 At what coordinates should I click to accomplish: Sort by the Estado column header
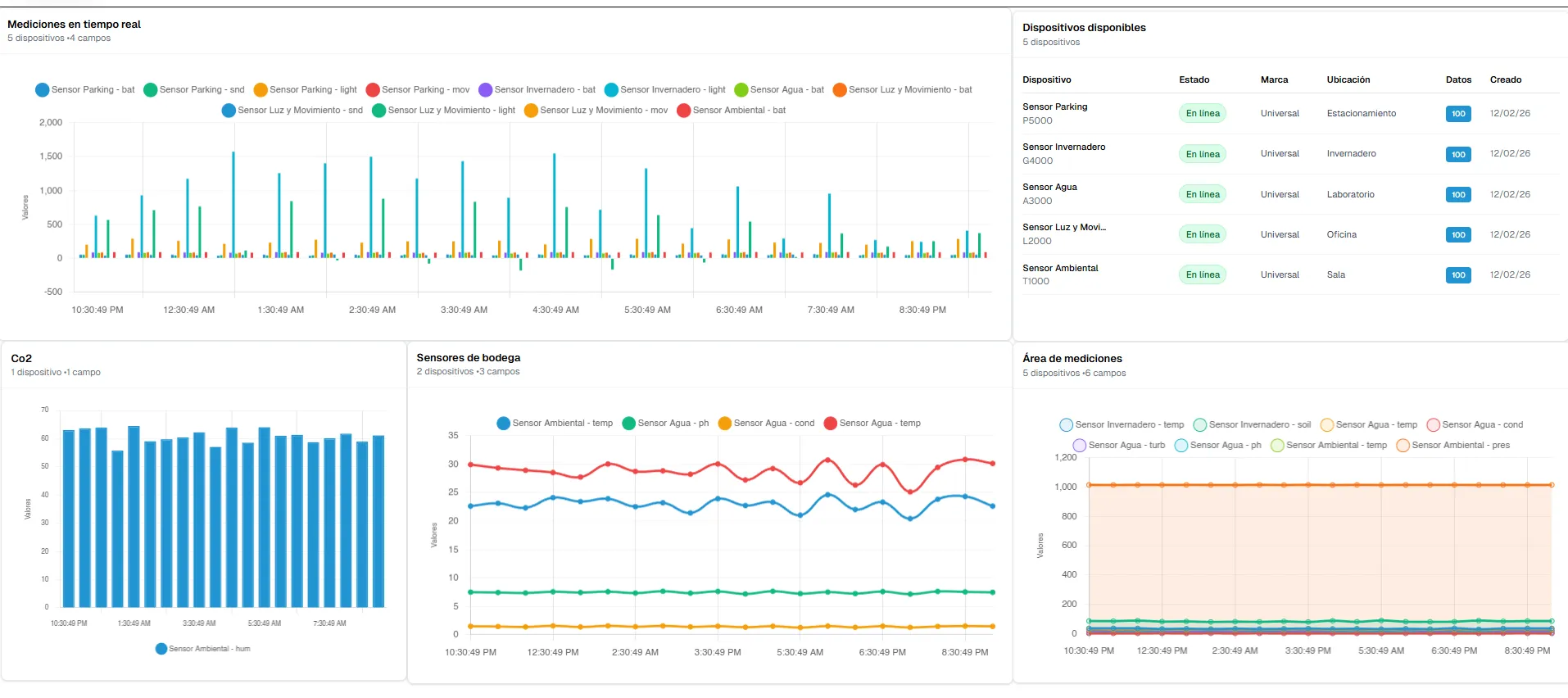(x=1194, y=79)
